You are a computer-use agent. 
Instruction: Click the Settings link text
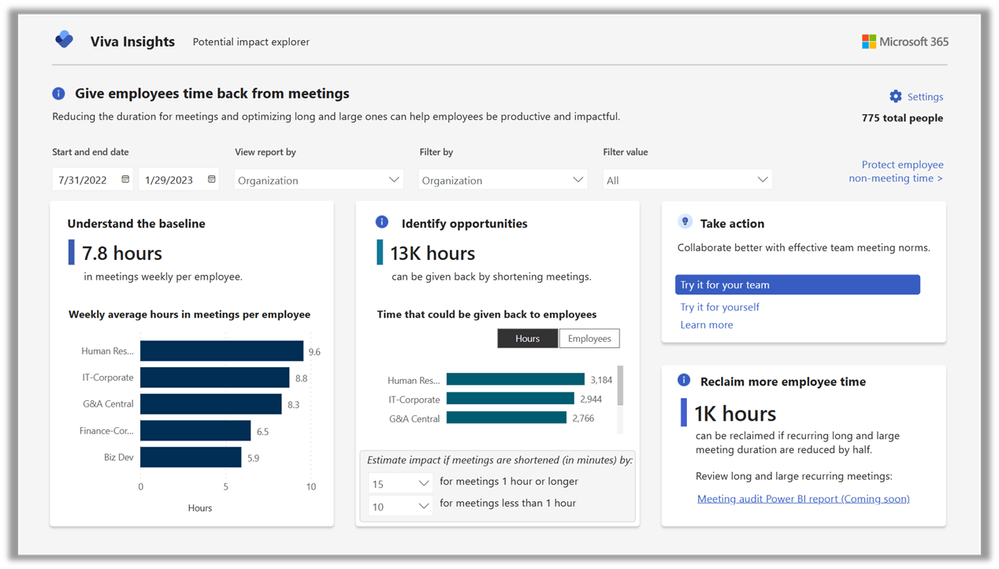pyautogui.click(x=925, y=97)
